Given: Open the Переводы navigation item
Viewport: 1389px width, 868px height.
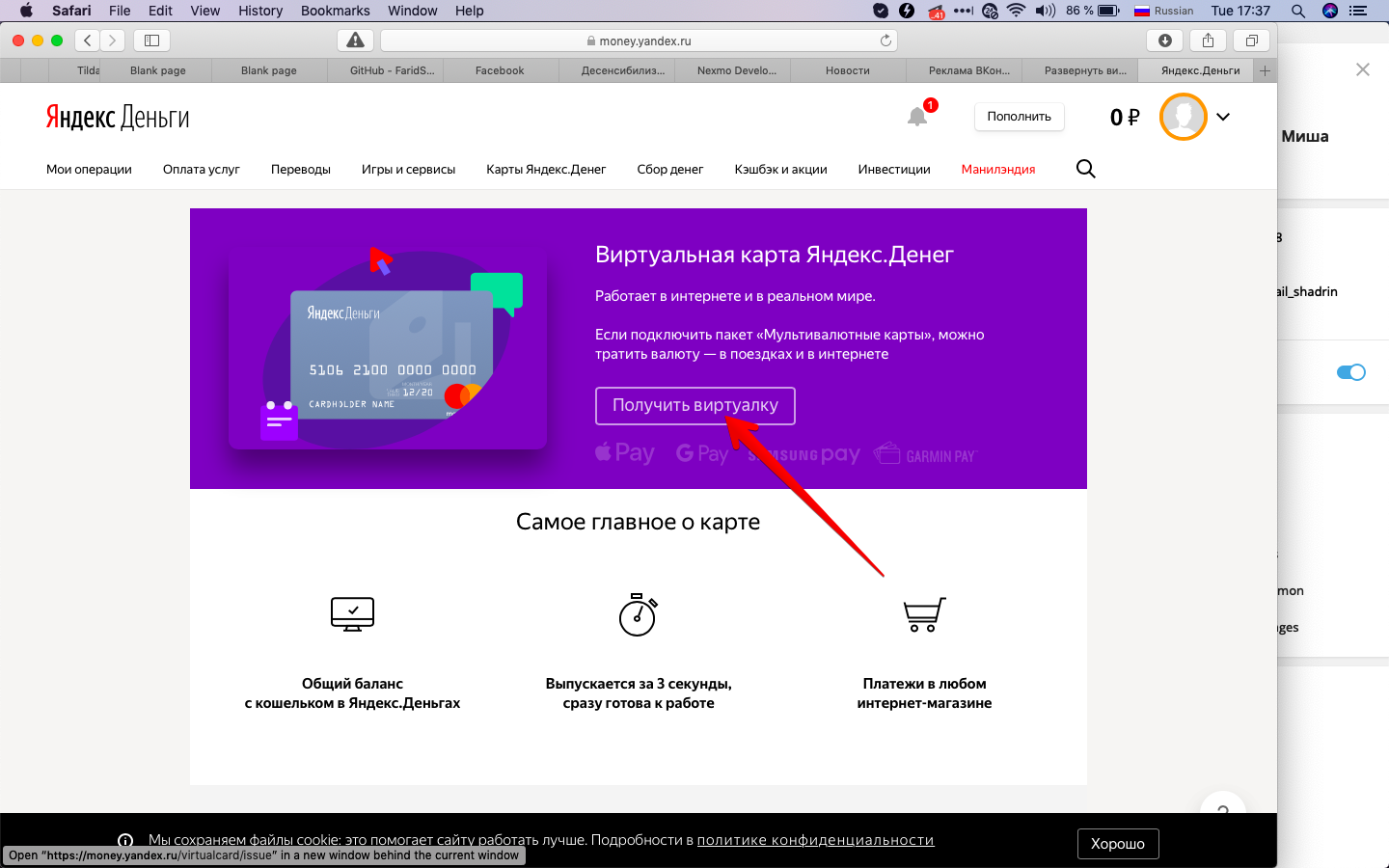Looking at the screenshot, I should pos(300,169).
